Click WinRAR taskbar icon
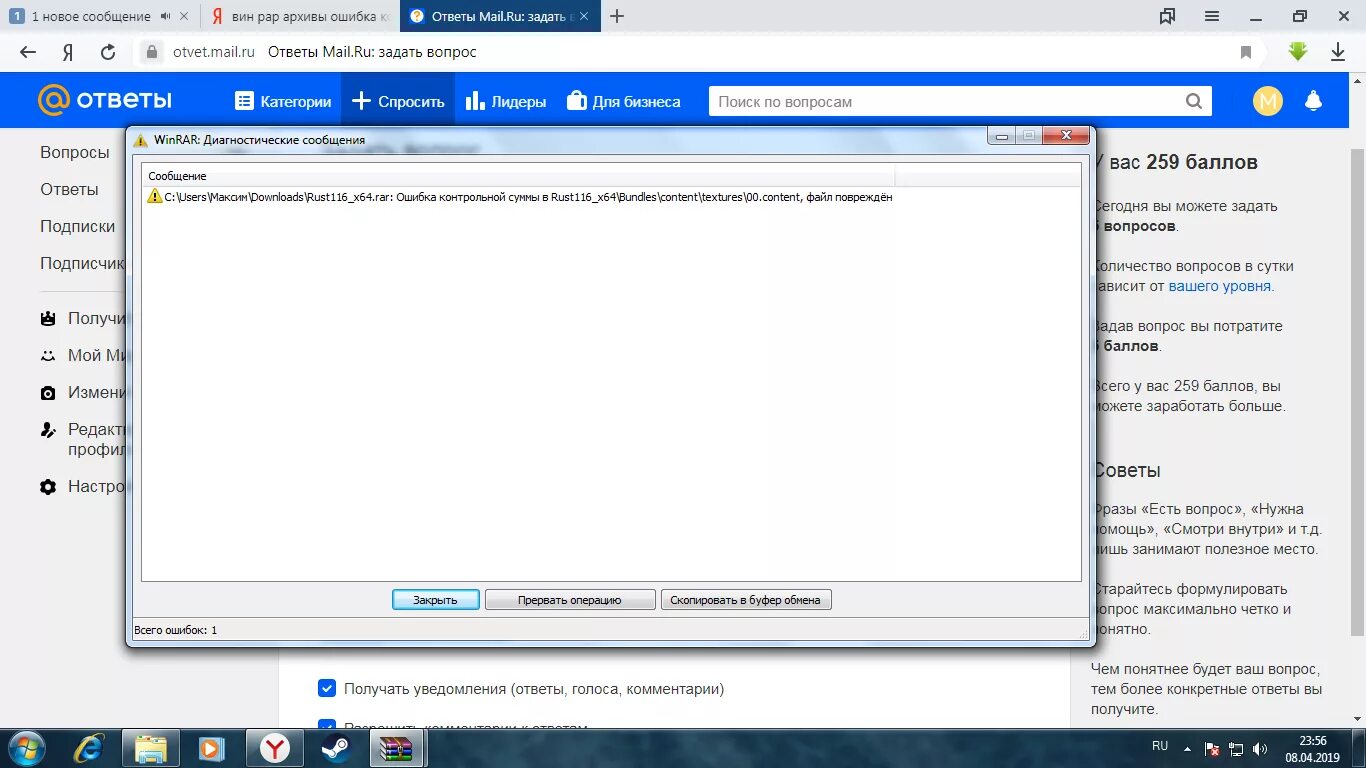The image size is (1366, 768). click(398, 748)
